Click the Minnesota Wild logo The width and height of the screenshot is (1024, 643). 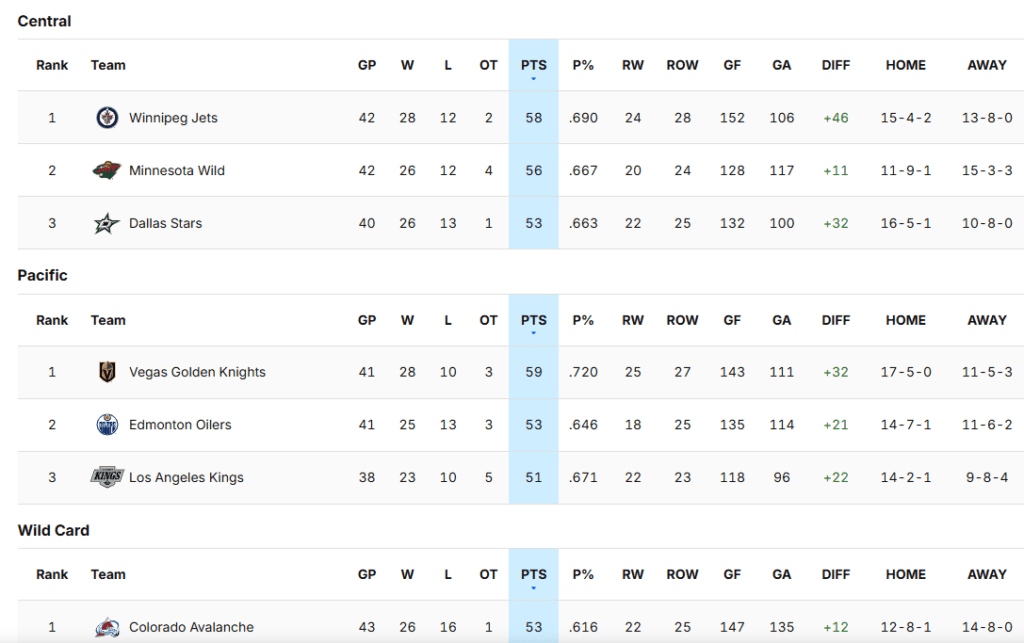pos(107,171)
